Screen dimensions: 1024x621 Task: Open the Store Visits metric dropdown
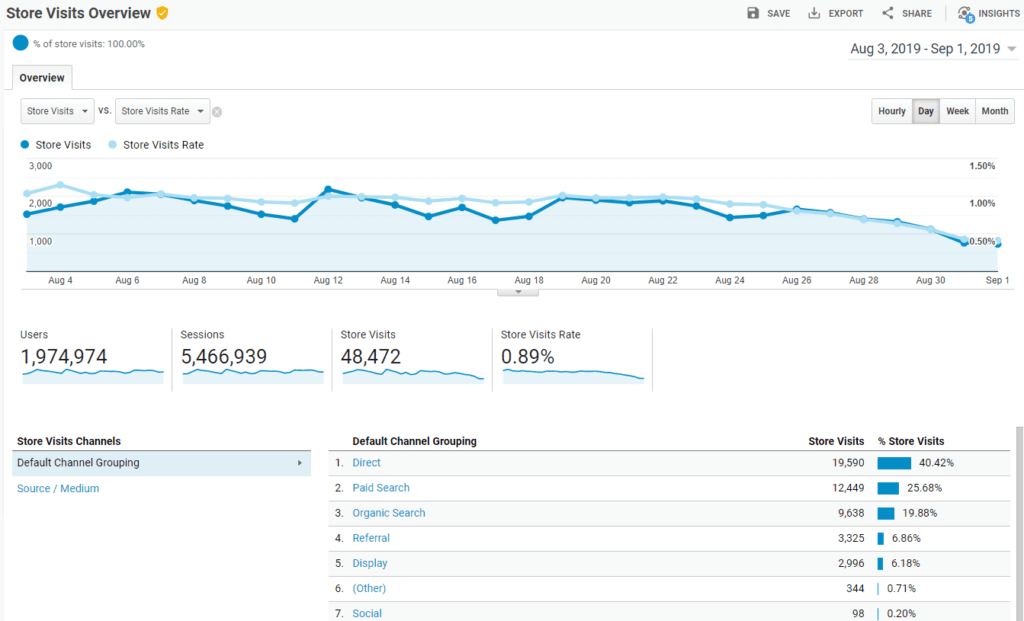click(x=57, y=111)
